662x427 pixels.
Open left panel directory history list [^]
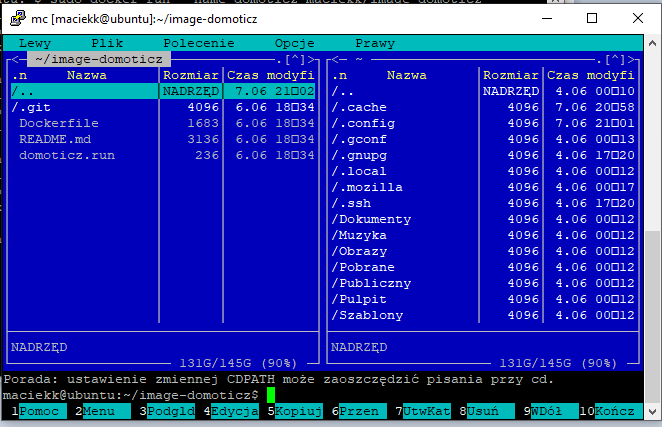[x=299, y=59]
